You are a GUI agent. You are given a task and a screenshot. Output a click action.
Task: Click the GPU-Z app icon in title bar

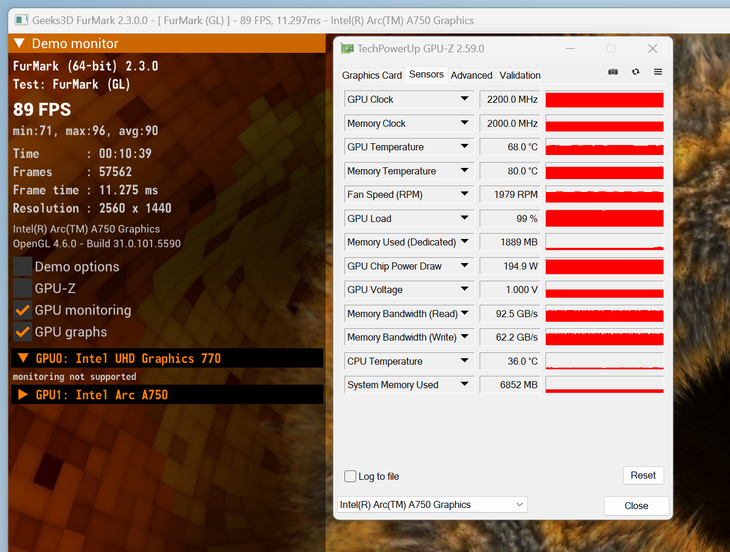347,48
